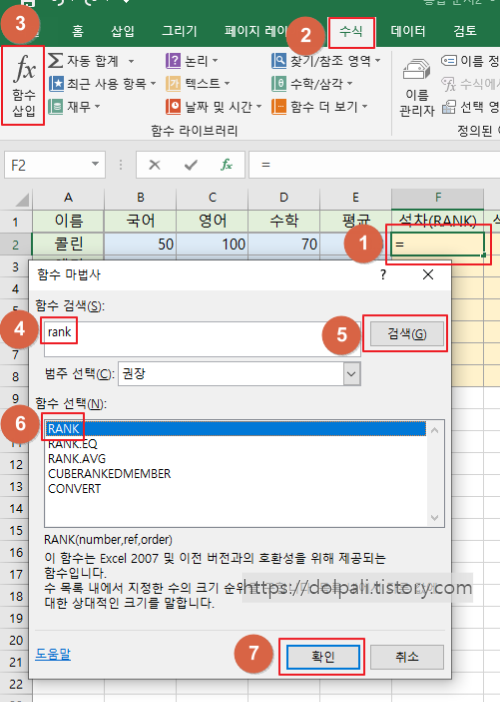
Task: Switch to the 수식 tab
Action: 351,31
